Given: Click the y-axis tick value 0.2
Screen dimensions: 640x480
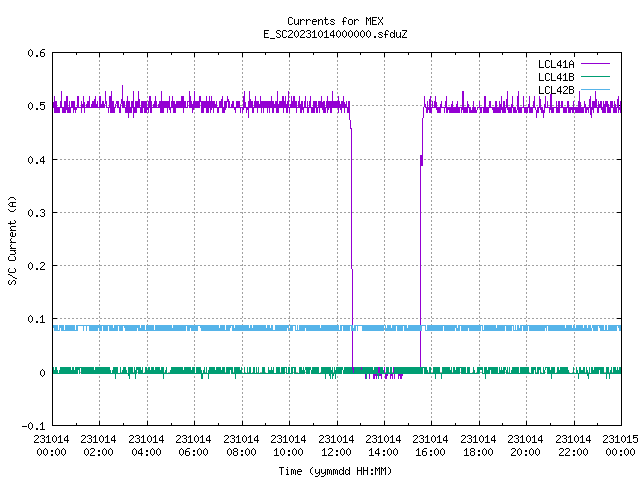Looking at the screenshot, I should pyautogui.click(x=36, y=266).
